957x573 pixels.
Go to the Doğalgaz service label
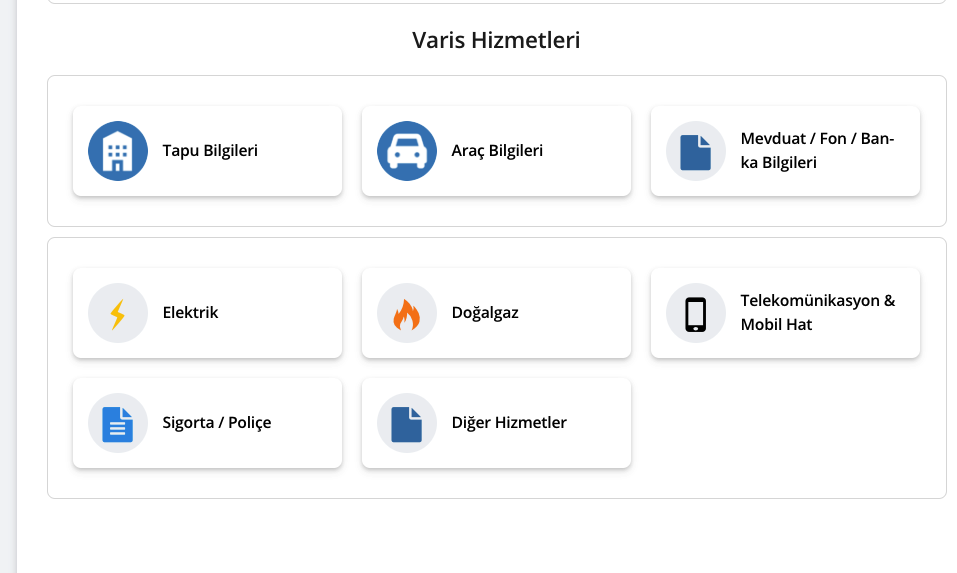485,312
